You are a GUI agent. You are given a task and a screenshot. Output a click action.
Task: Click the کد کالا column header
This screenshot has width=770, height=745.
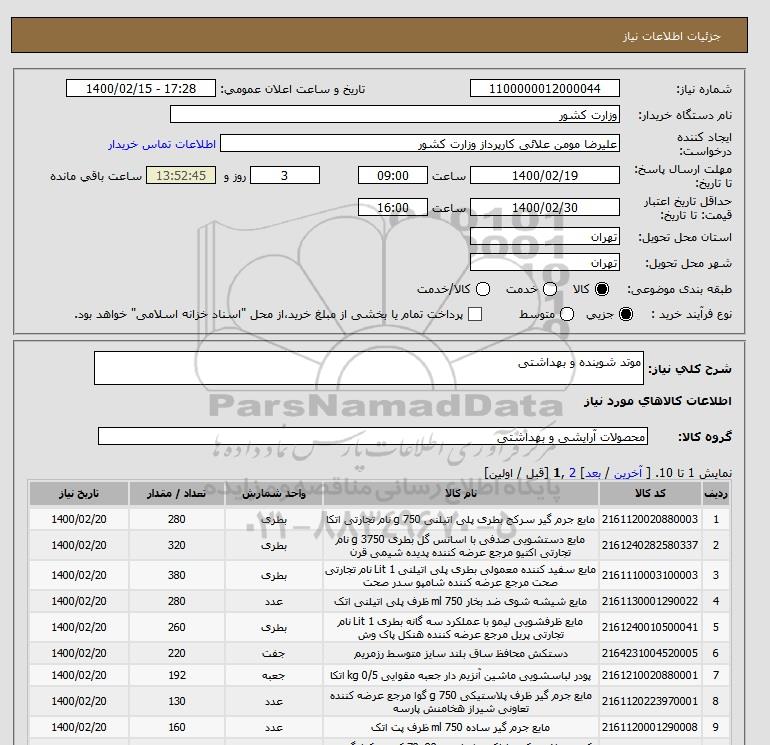pyautogui.click(x=650, y=494)
